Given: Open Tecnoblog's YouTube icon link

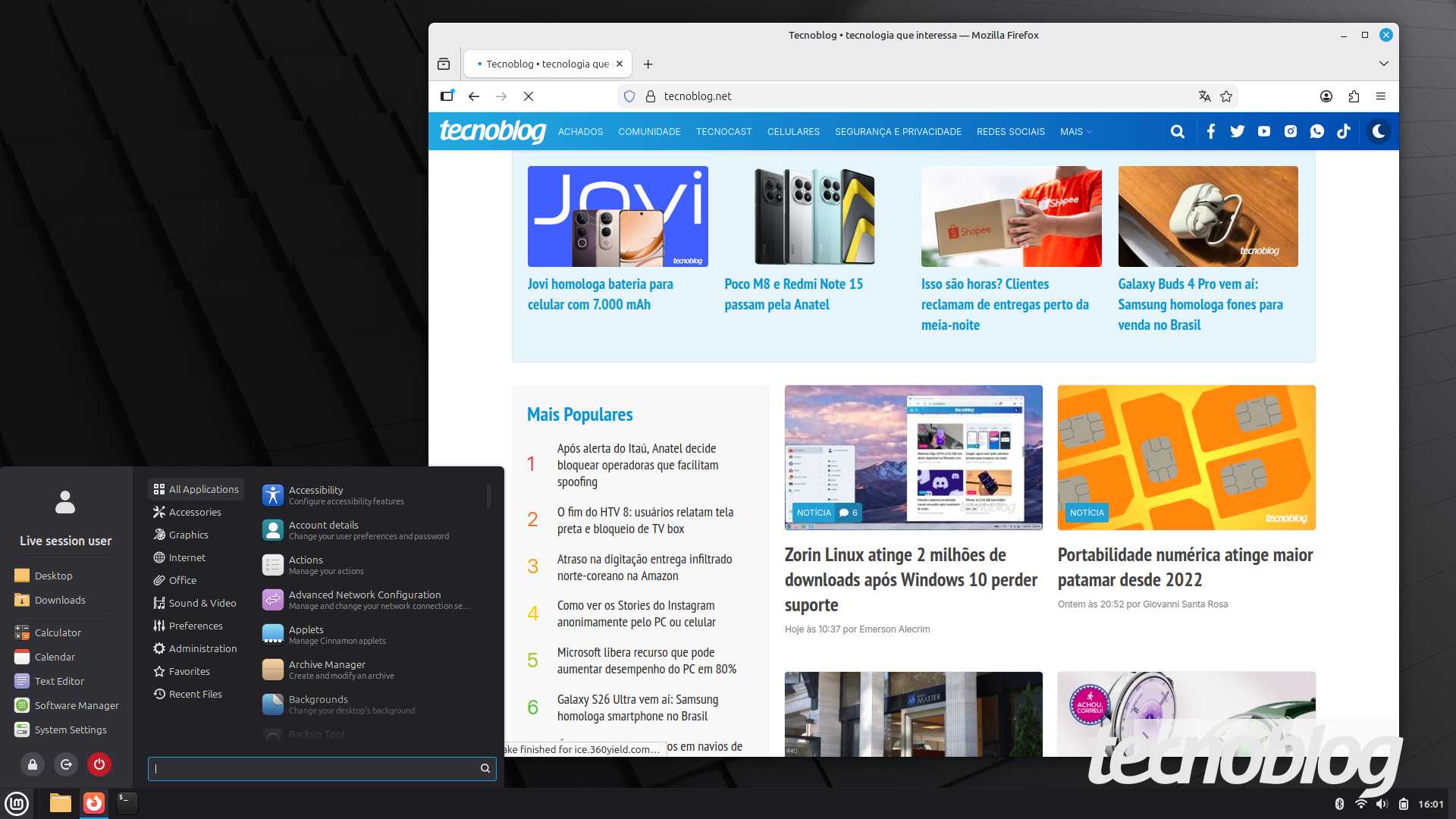Looking at the screenshot, I should point(1264,131).
